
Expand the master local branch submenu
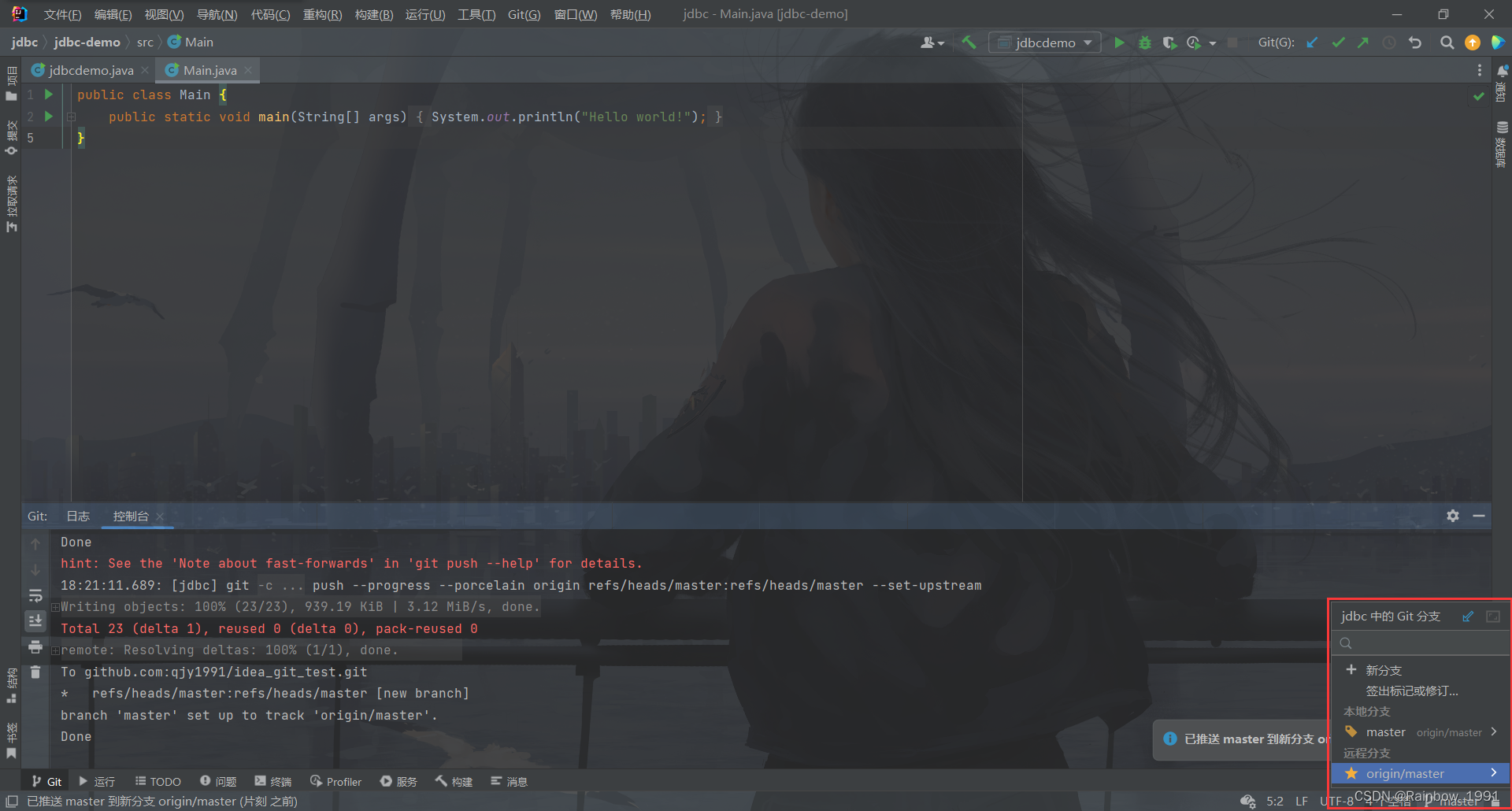(x=1493, y=731)
